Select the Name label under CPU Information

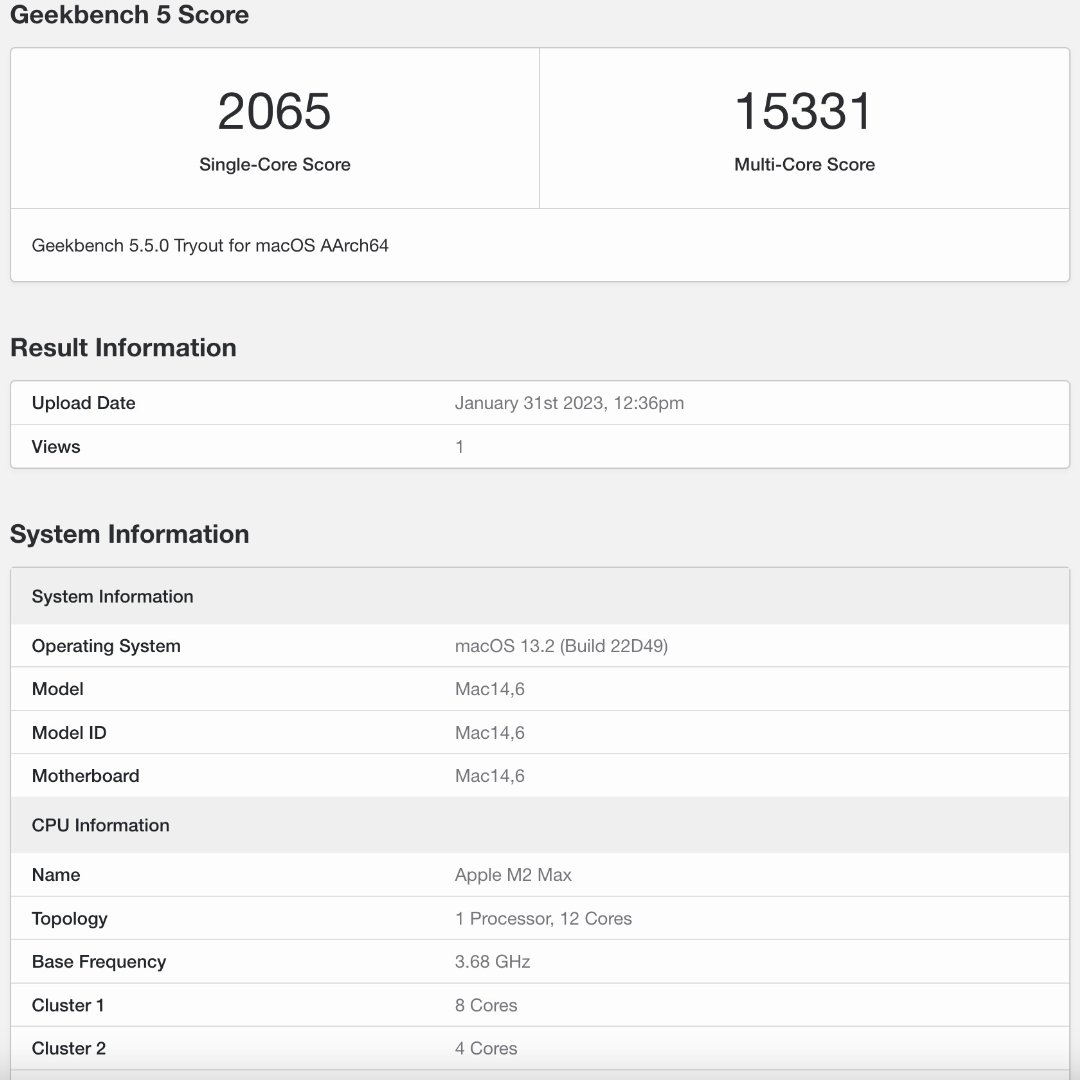(56, 875)
